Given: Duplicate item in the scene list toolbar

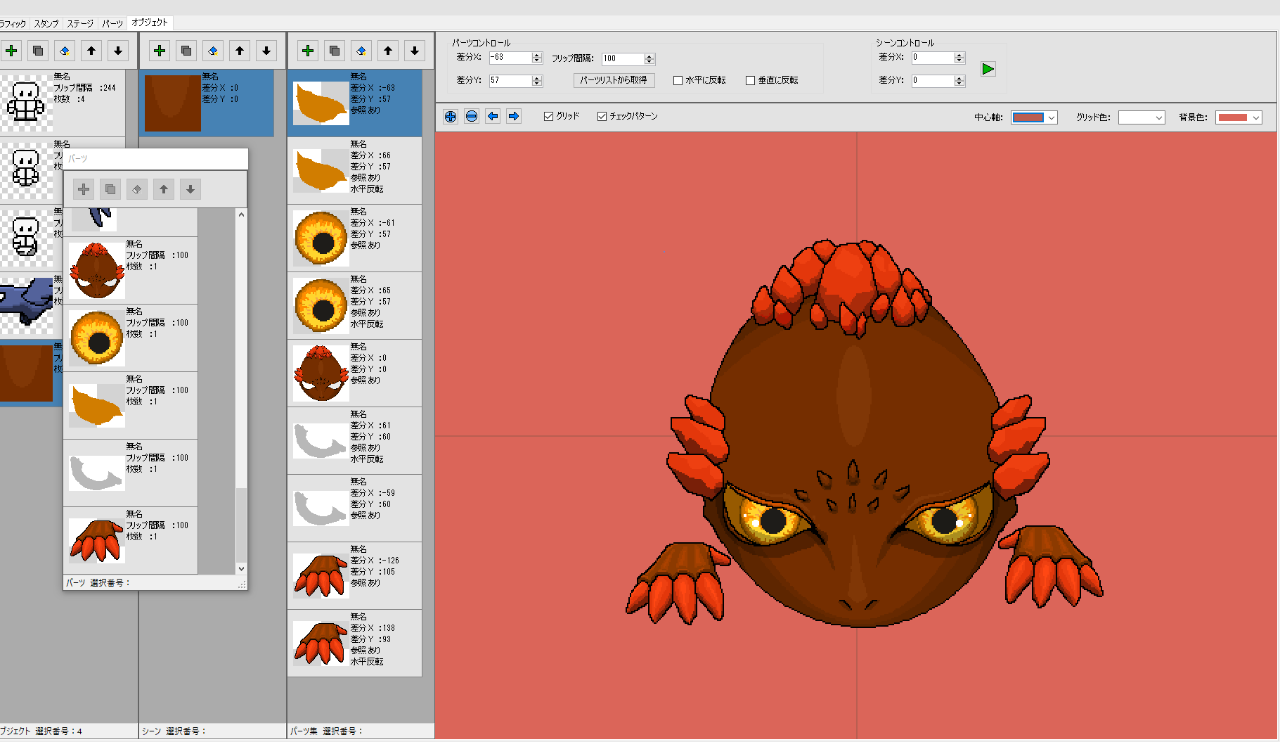Looking at the screenshot, I should coord(186,50).
